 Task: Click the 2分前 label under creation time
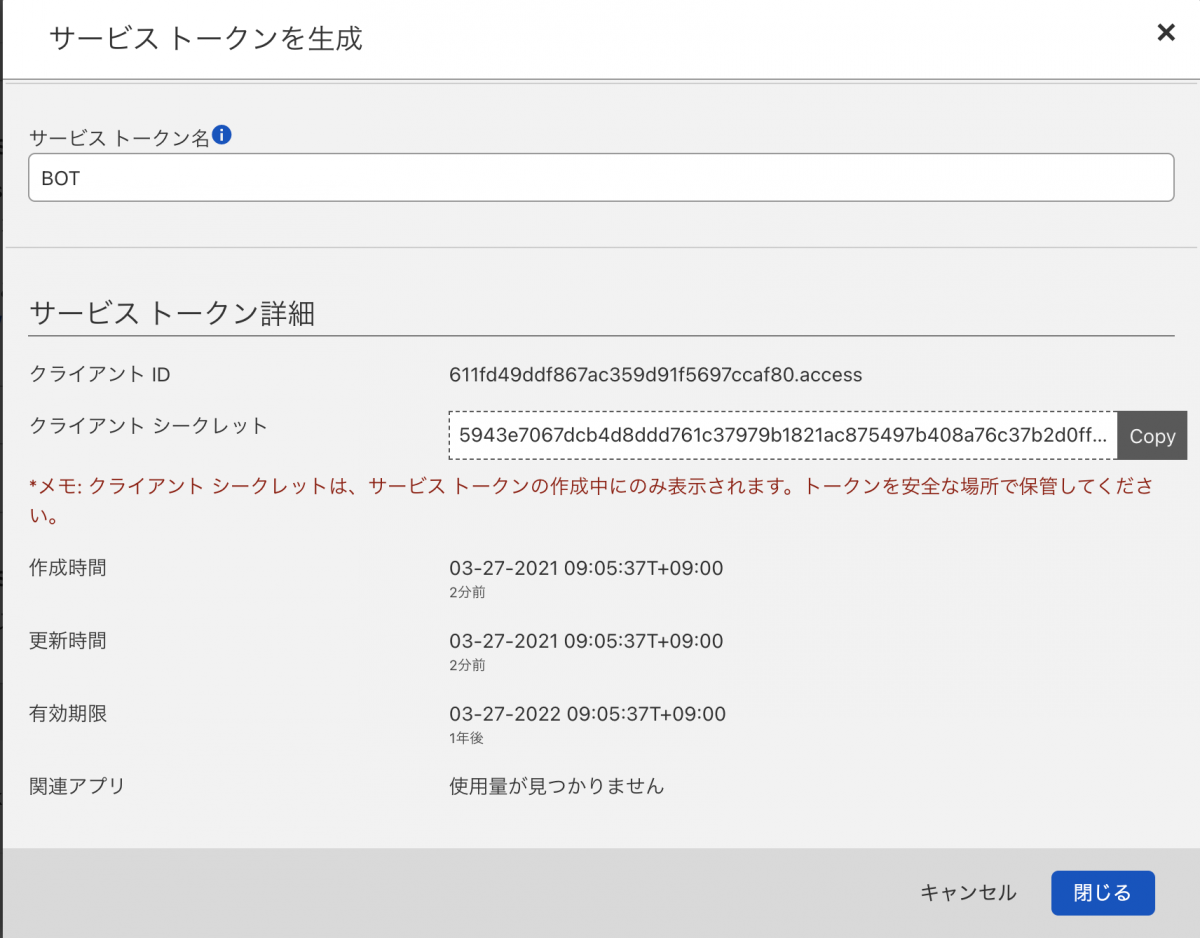(466, 591)
